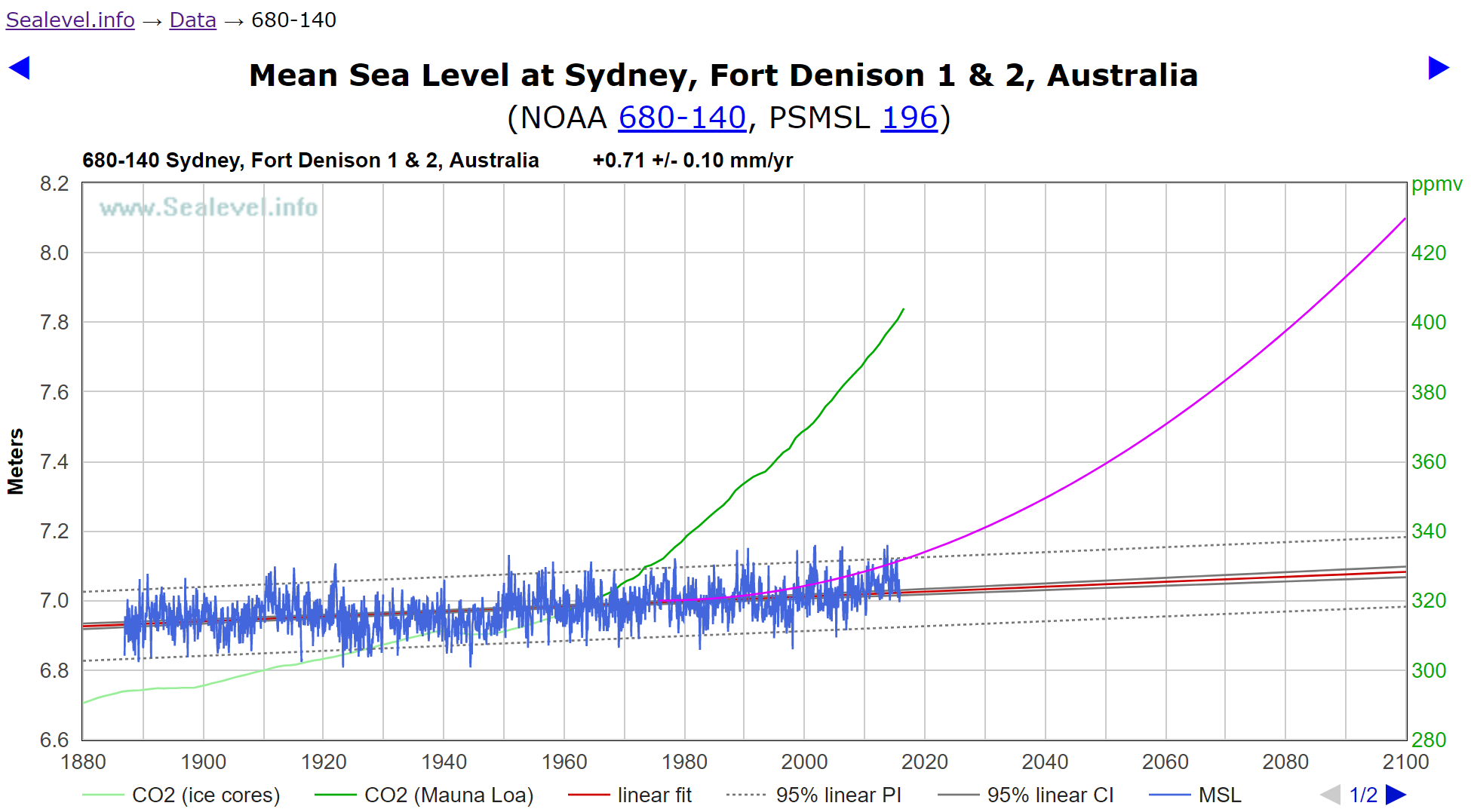This screenshot has width=1471, height=812.
Task: Open the Data breadcrumb link
Action: [x=192, y=20]
